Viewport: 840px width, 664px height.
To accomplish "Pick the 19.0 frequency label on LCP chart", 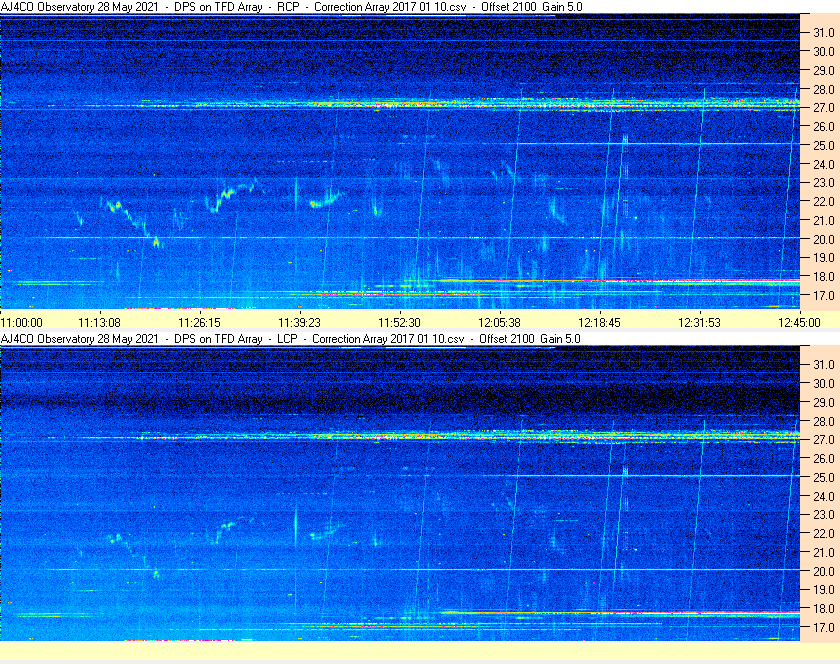I will (x=824, y=590).
